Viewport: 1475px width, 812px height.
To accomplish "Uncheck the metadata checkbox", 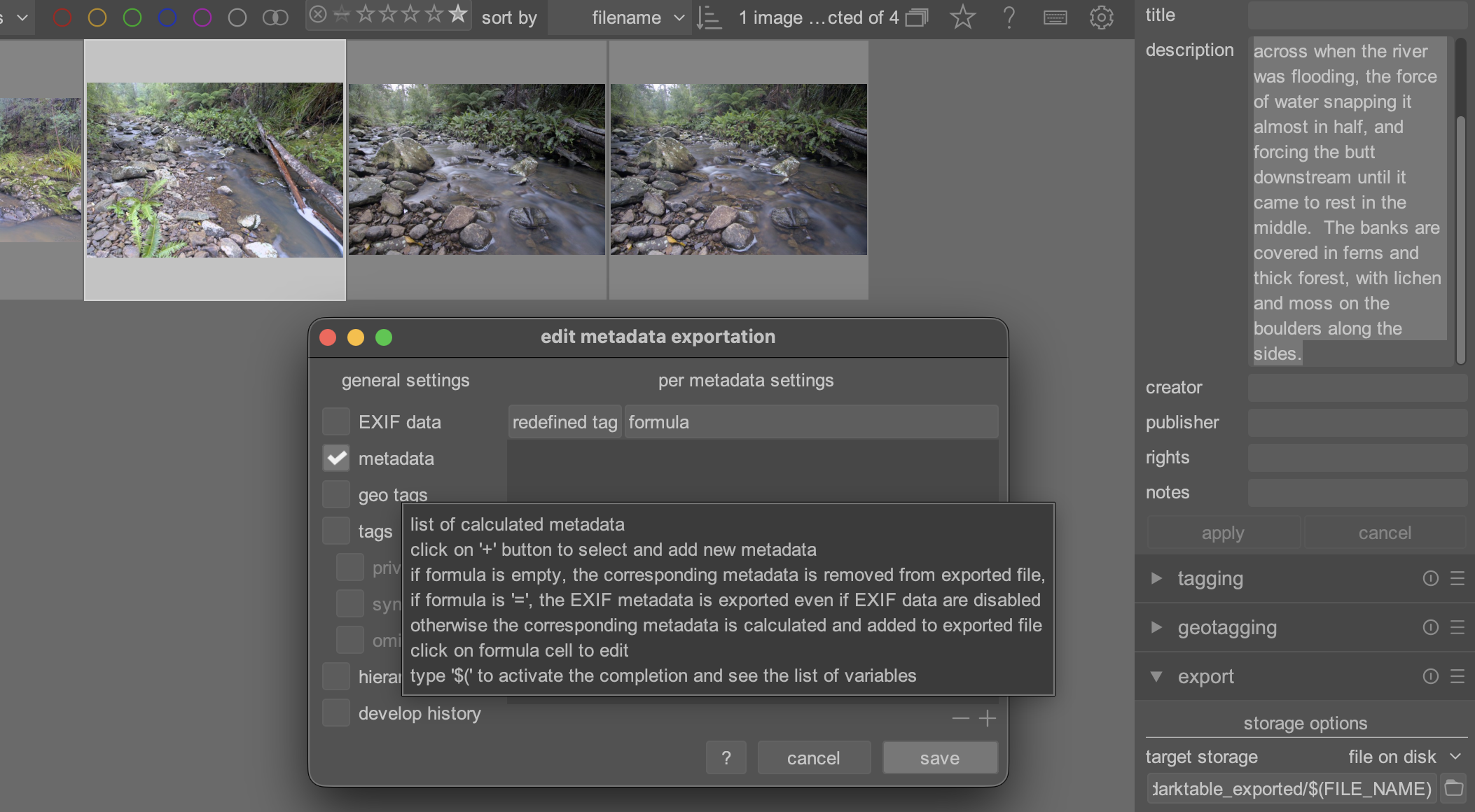I will pos(336,458).
